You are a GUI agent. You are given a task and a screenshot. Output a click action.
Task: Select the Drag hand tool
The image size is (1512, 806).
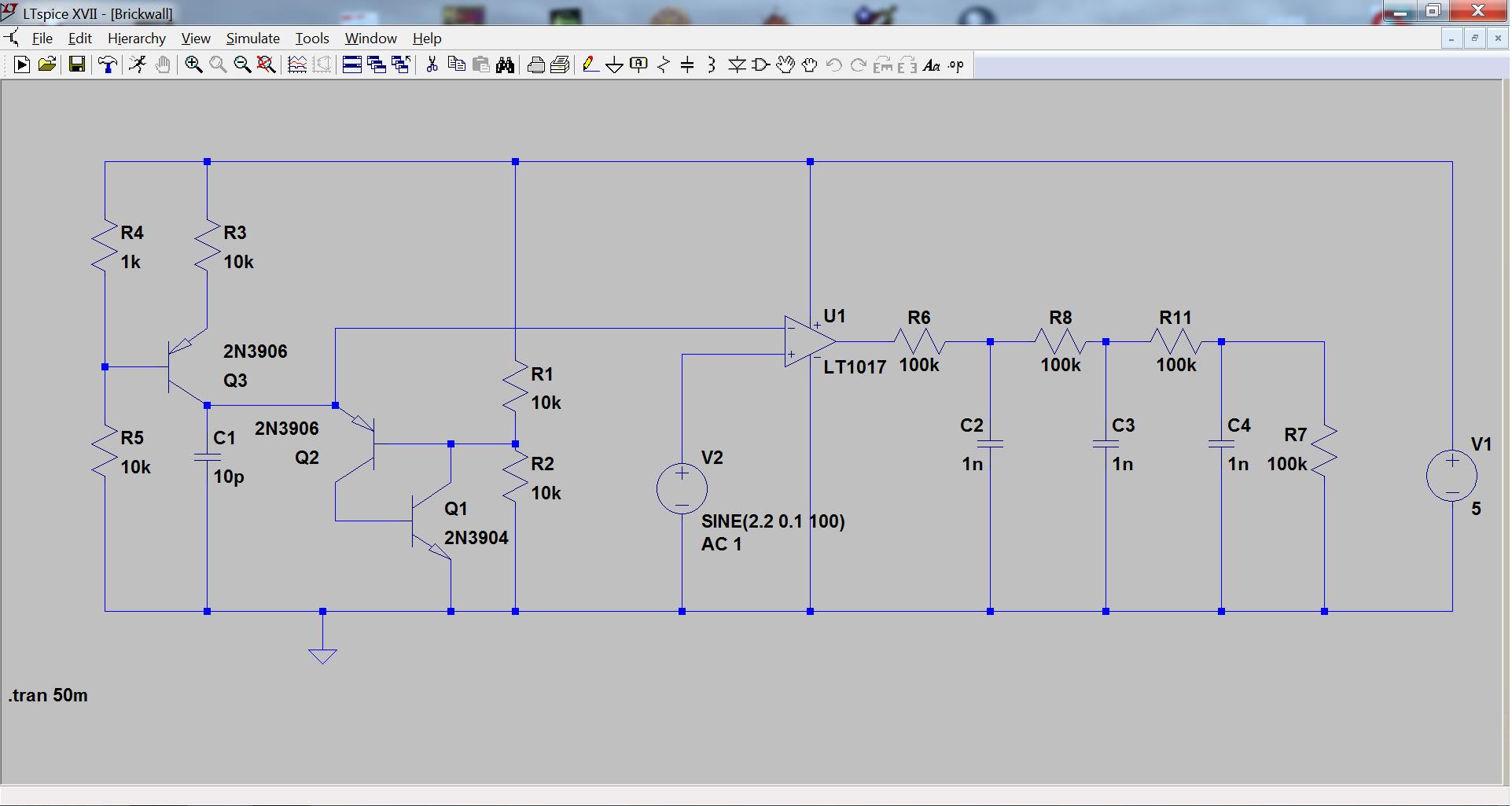pos(810,65)
